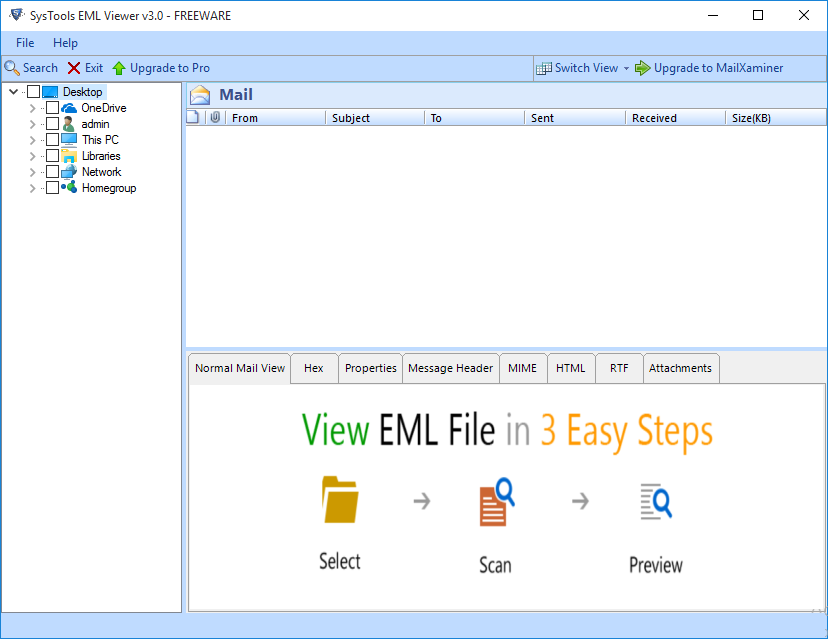The width and height of the screenshot is (828, 639).
Task: Select the Network tree label
Action: pos(102,172)
